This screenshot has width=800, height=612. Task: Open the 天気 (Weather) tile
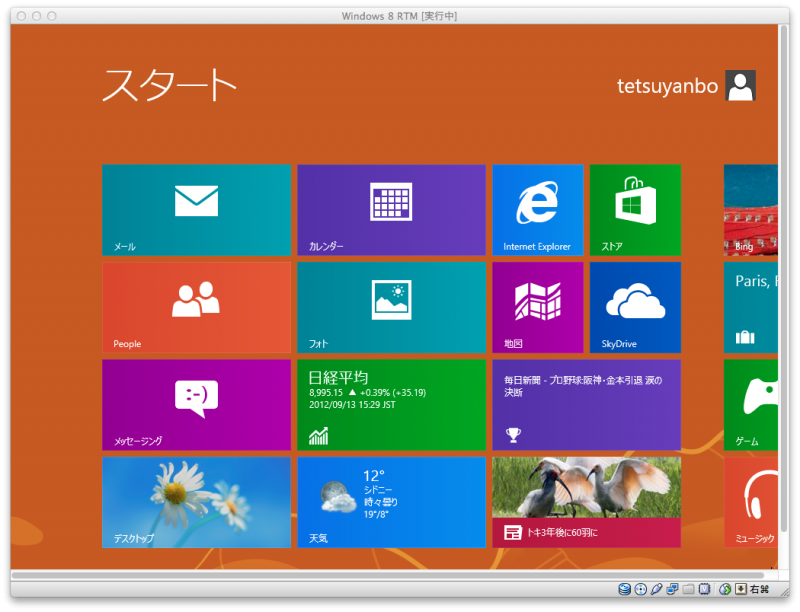pos(391,502)
